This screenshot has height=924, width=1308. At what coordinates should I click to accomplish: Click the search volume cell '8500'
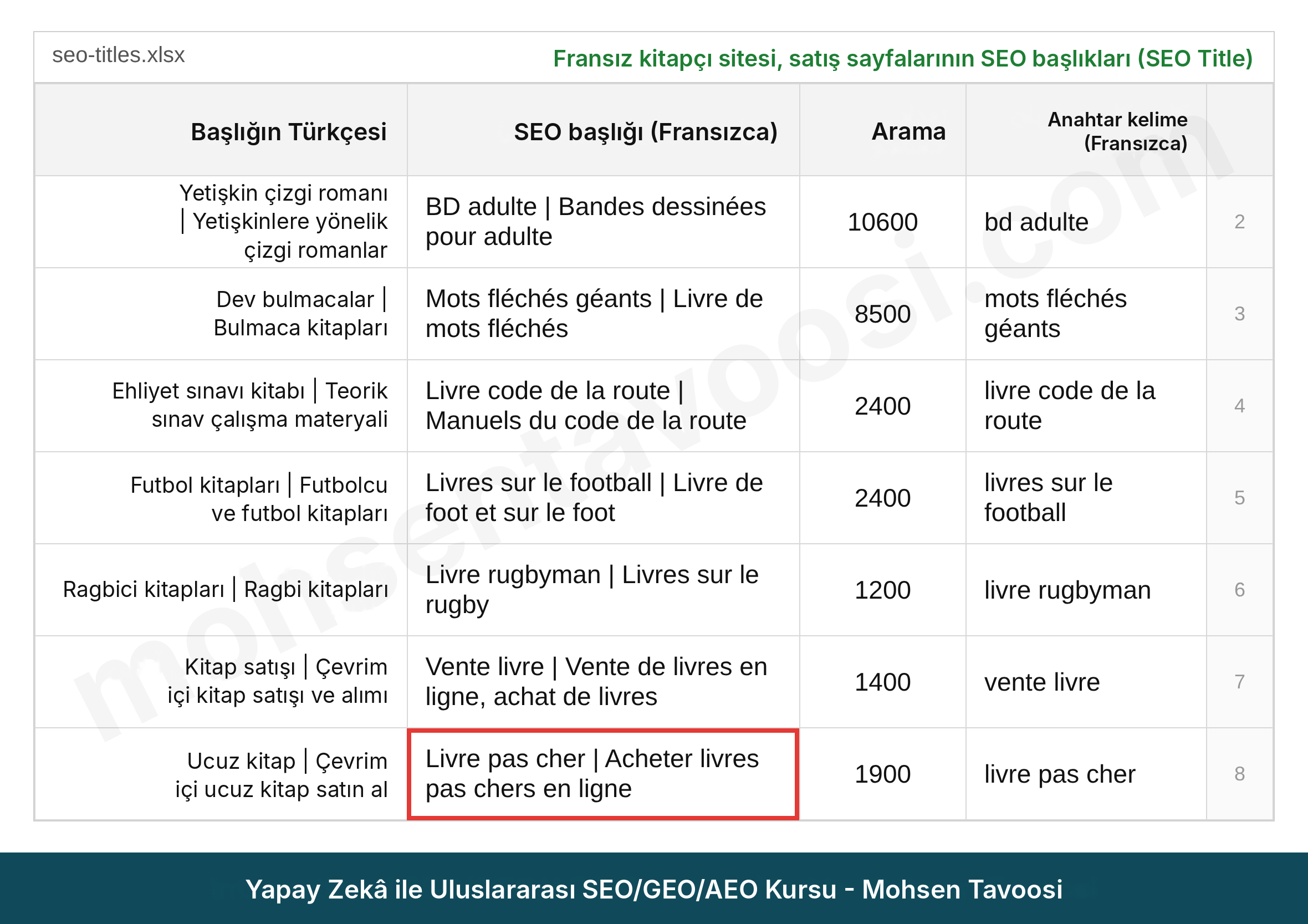click(x=882, y=314)
